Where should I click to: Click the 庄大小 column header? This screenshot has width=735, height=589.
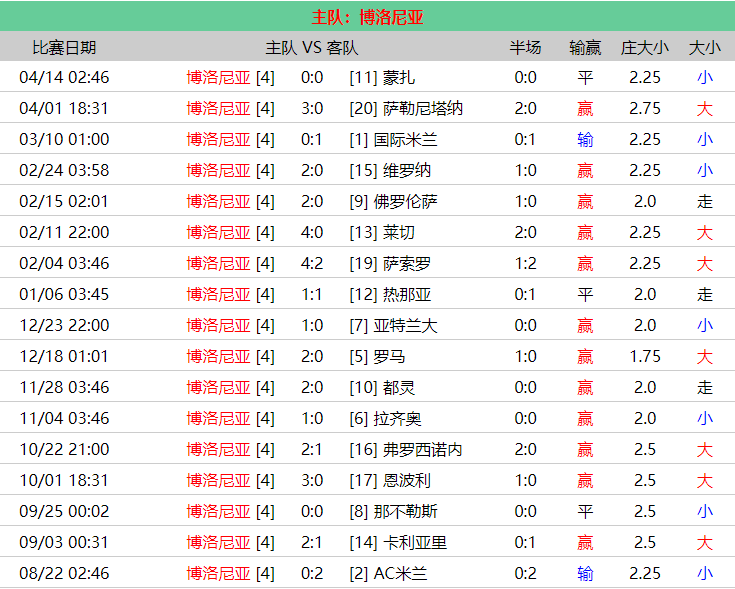coord(644,47)
